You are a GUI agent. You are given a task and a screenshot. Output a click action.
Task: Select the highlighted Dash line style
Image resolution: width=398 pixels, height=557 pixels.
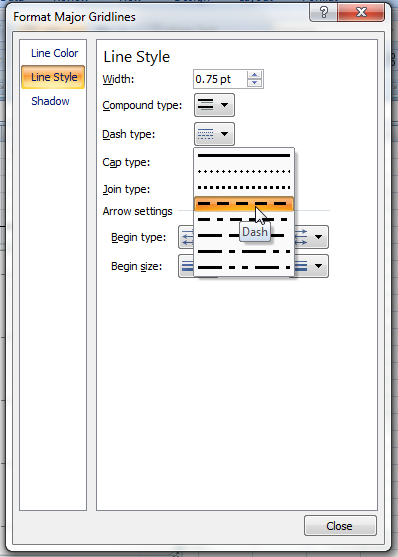[244, 204]
